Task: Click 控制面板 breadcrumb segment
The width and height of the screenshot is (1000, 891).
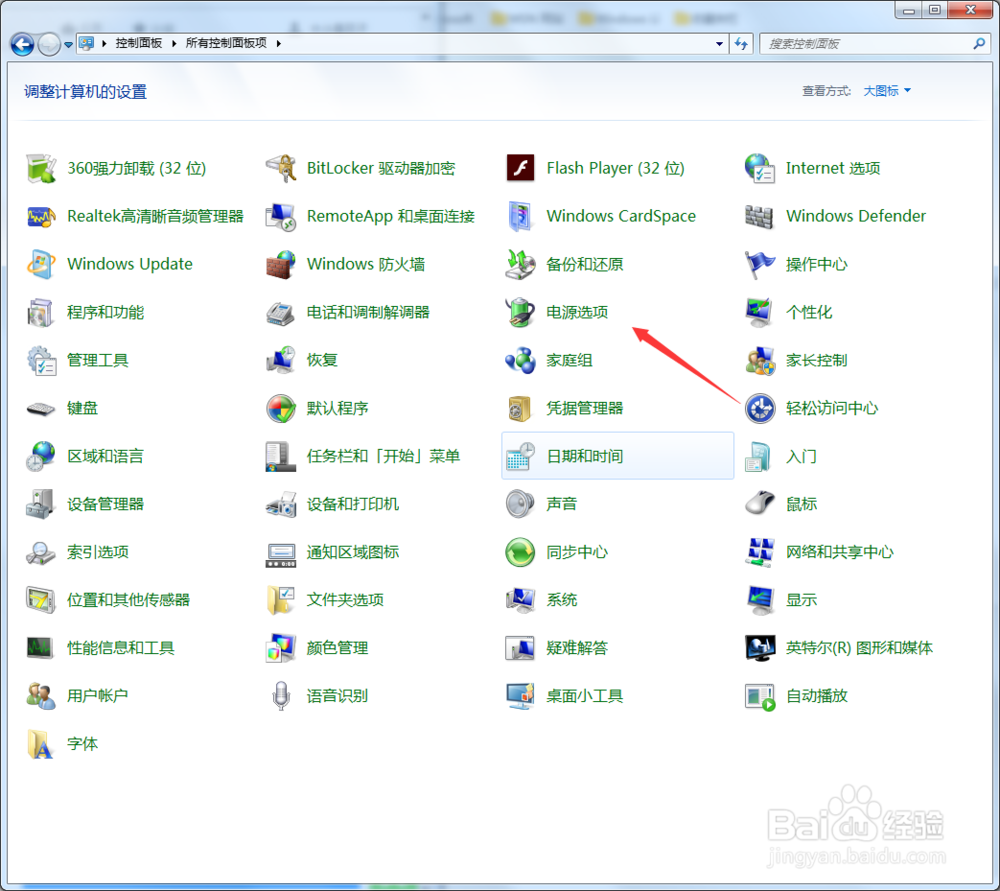Action: 138,43
